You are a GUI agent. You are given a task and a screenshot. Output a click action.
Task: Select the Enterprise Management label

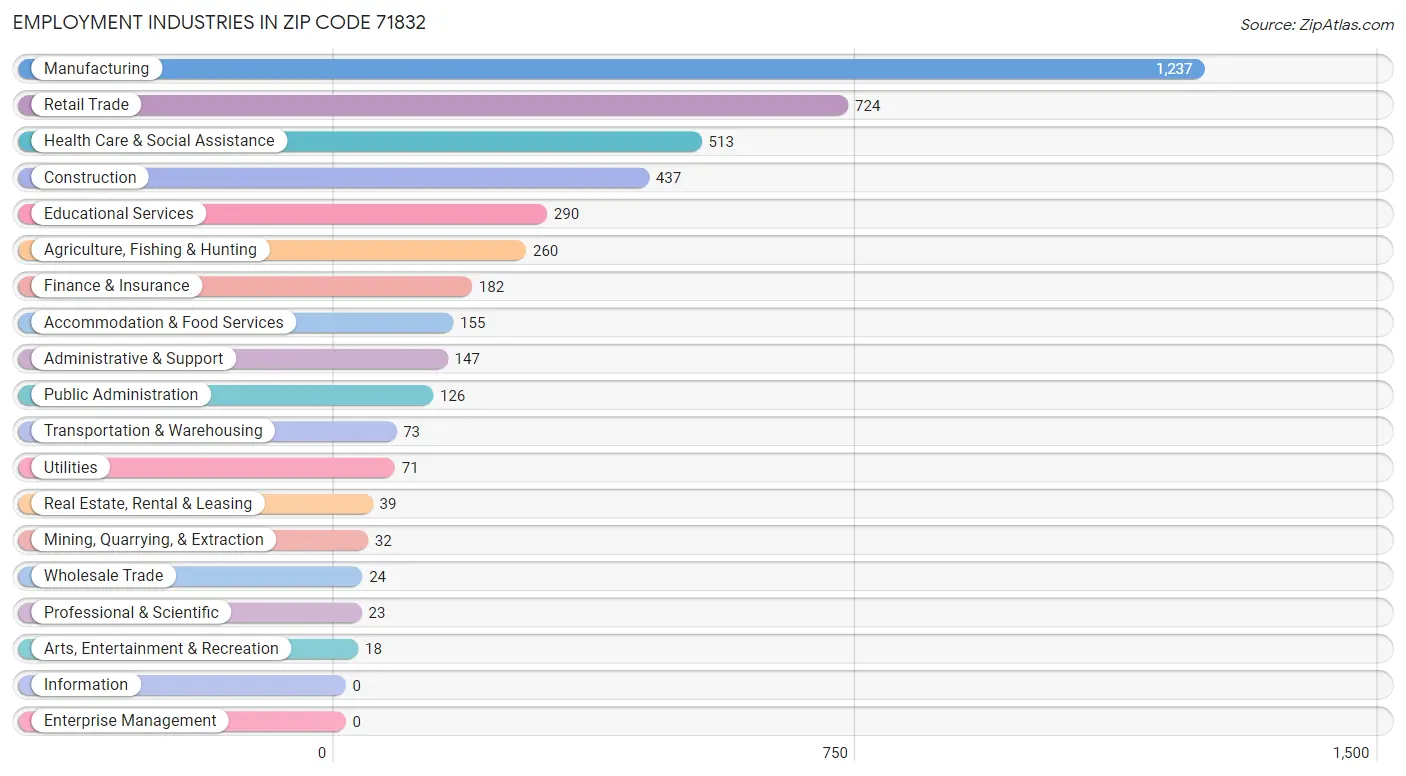pos(130,721)
